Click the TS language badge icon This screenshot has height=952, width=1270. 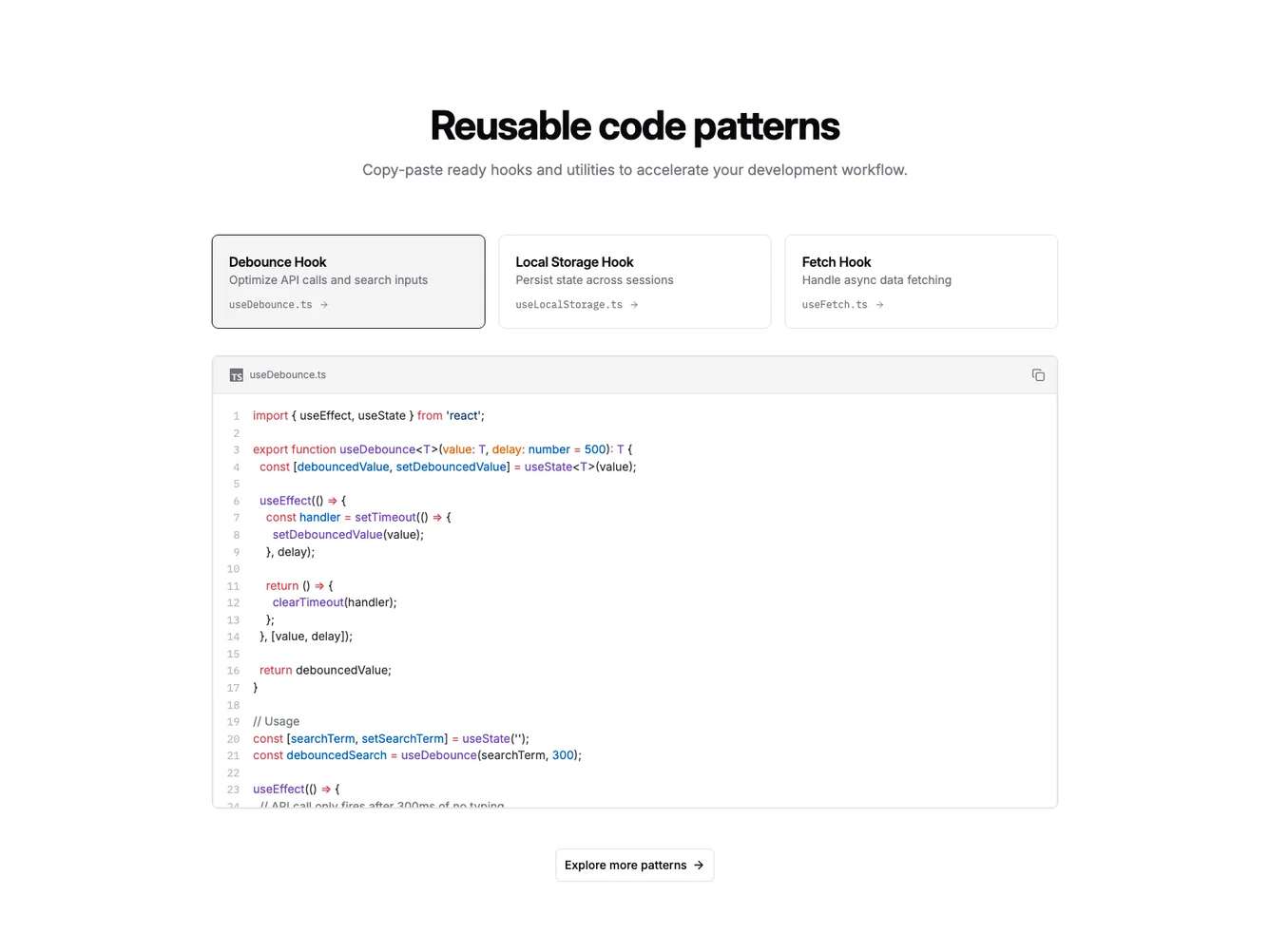tap(236, 374)
